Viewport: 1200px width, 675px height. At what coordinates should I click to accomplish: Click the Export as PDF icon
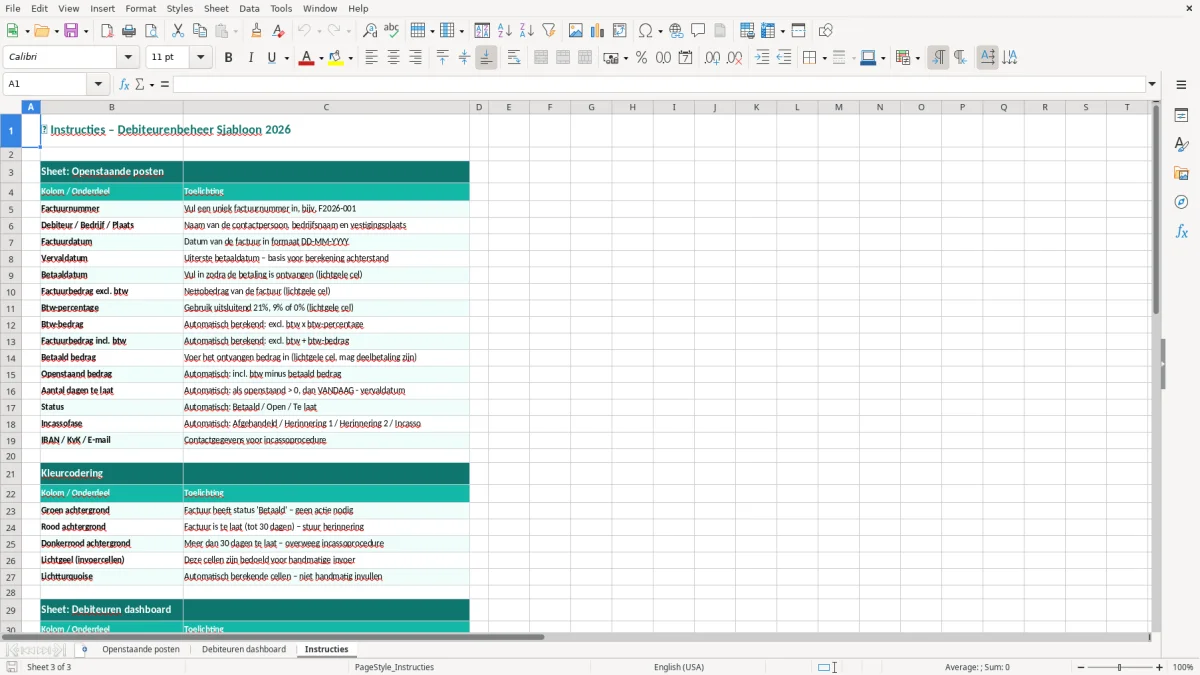click(107, 31)
